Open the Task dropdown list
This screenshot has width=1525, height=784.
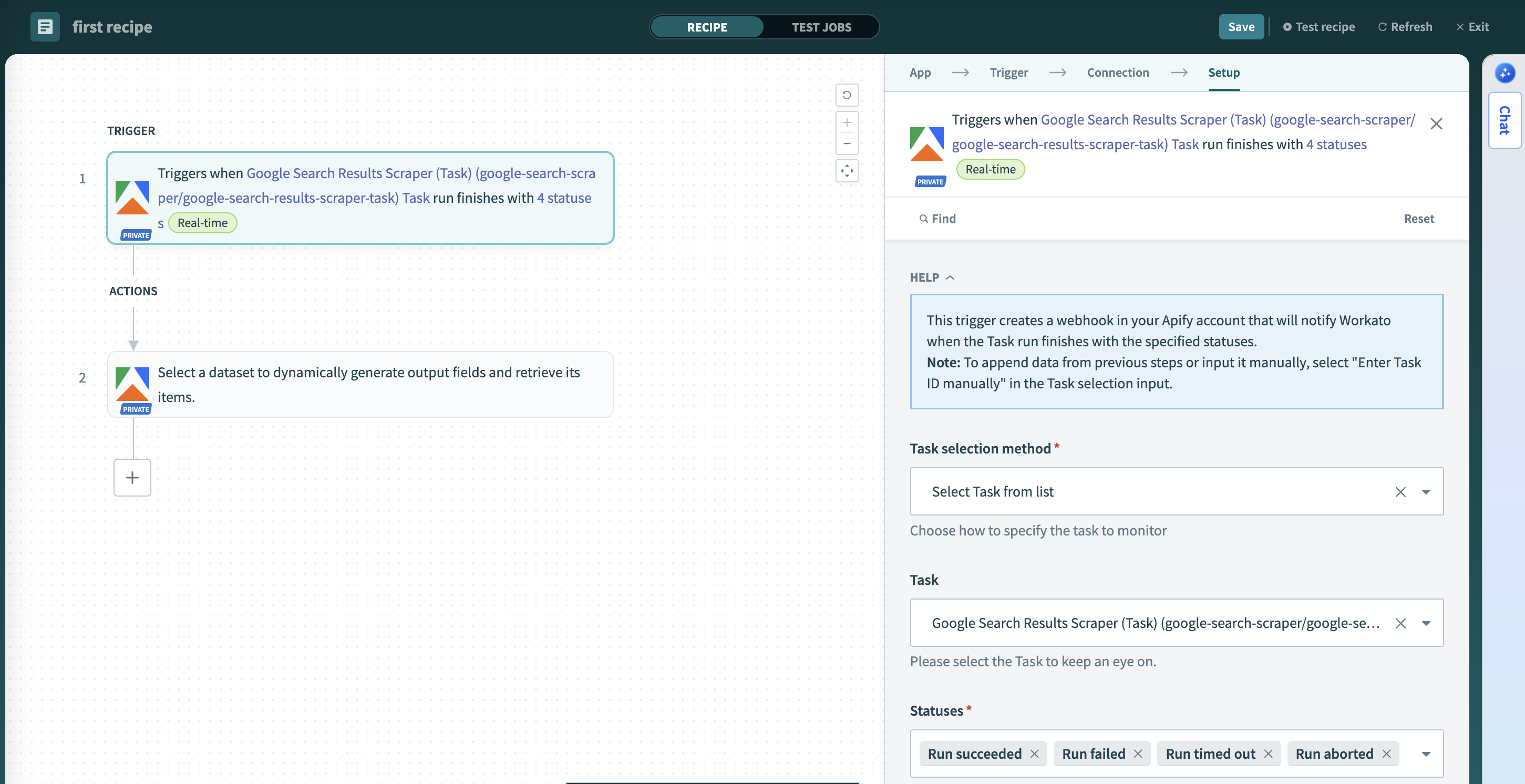point(1427,623)
